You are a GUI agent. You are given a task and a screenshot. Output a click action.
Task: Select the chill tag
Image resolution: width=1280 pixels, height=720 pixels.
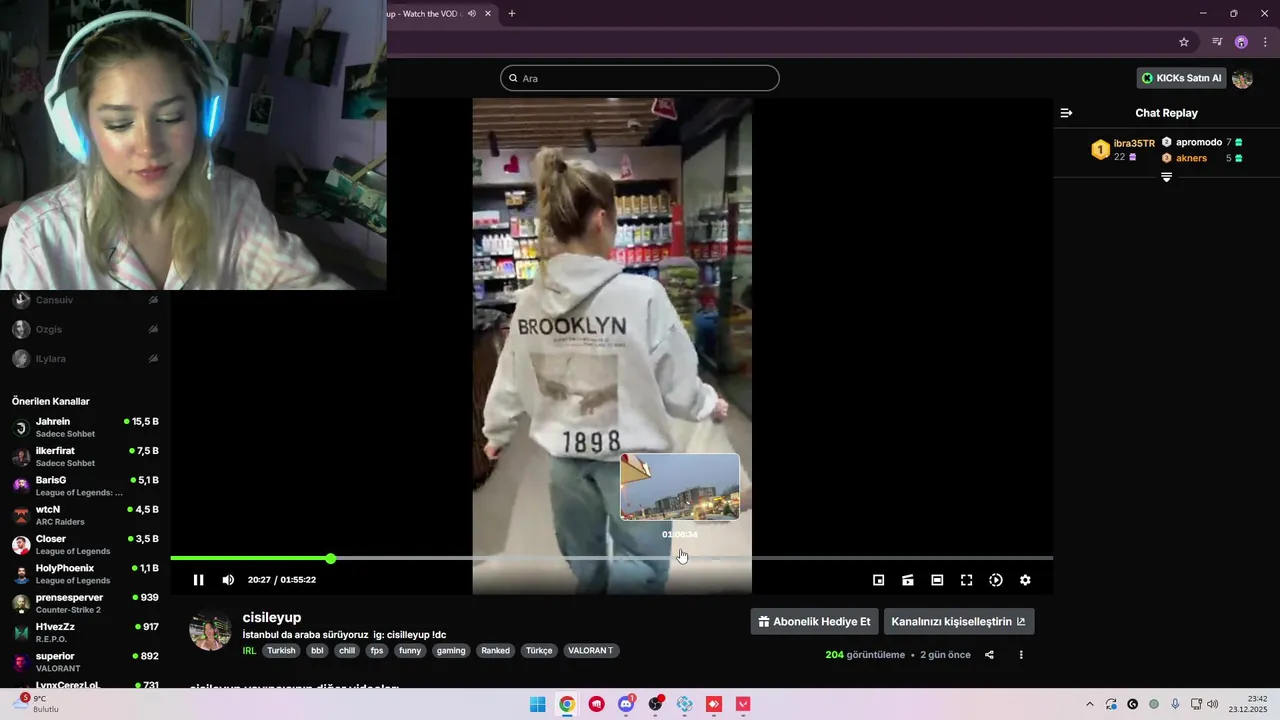[347, 650]
